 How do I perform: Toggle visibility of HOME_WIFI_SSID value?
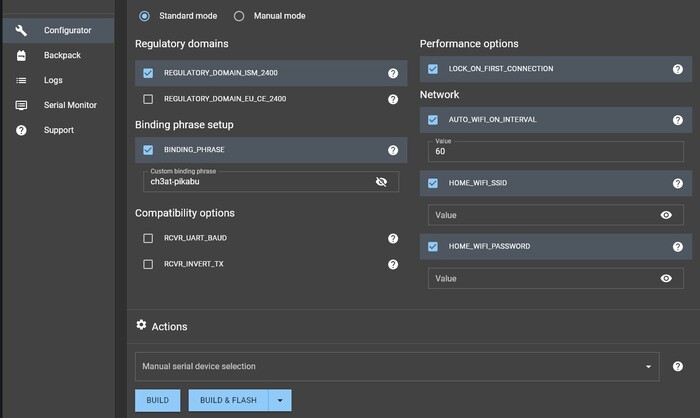click(x=666, y=215)
